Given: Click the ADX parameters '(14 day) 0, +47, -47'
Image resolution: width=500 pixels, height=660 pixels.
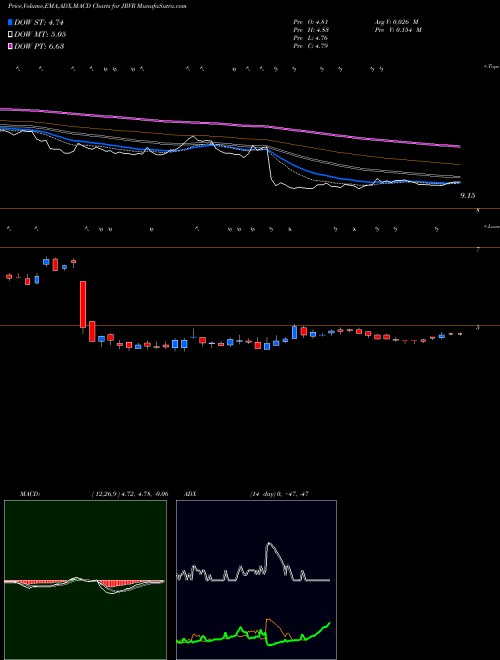Looking at the screenshot, I should (x=279, y=494).
